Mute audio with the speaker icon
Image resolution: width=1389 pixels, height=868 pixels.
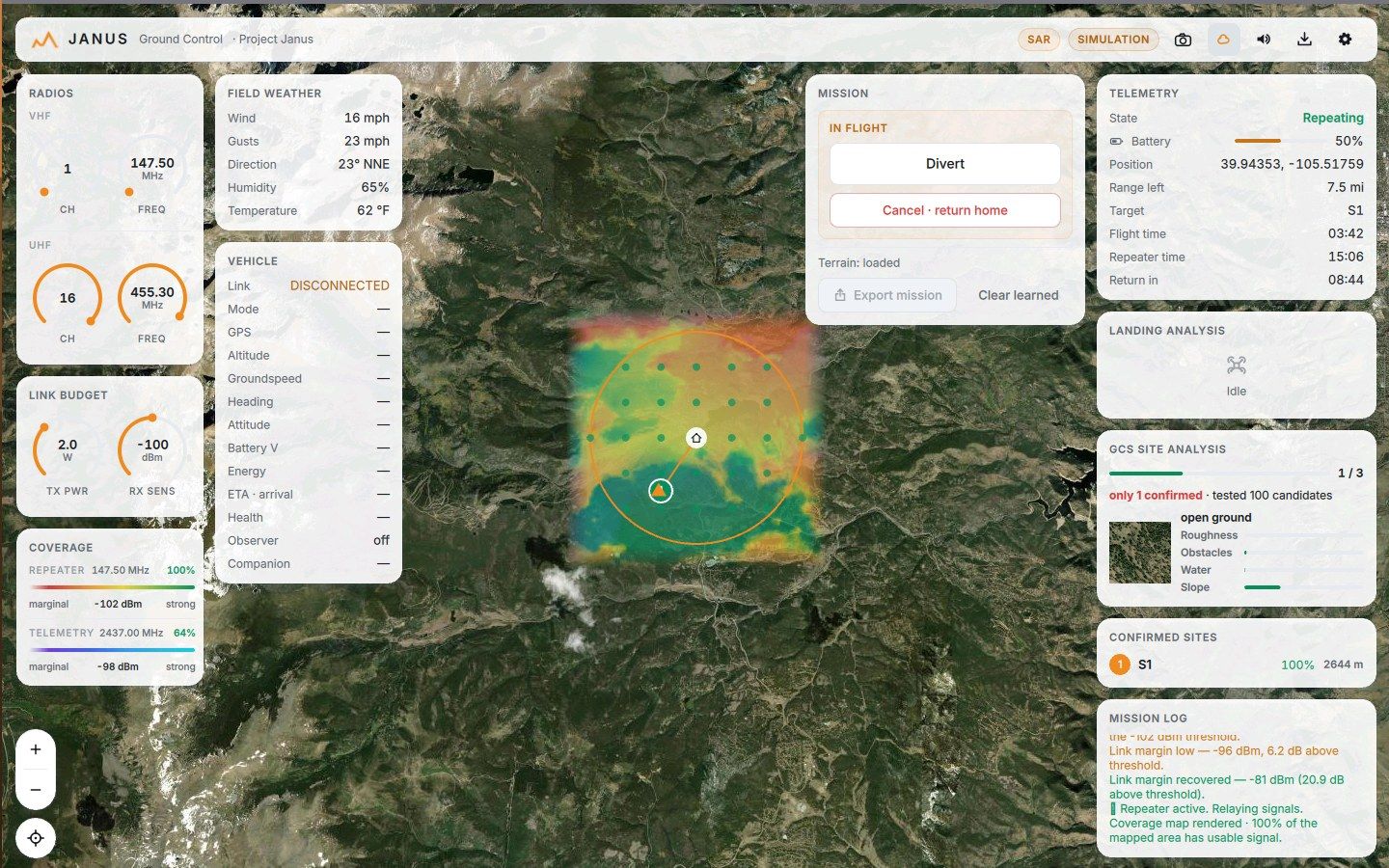(x=1264, y=40)
